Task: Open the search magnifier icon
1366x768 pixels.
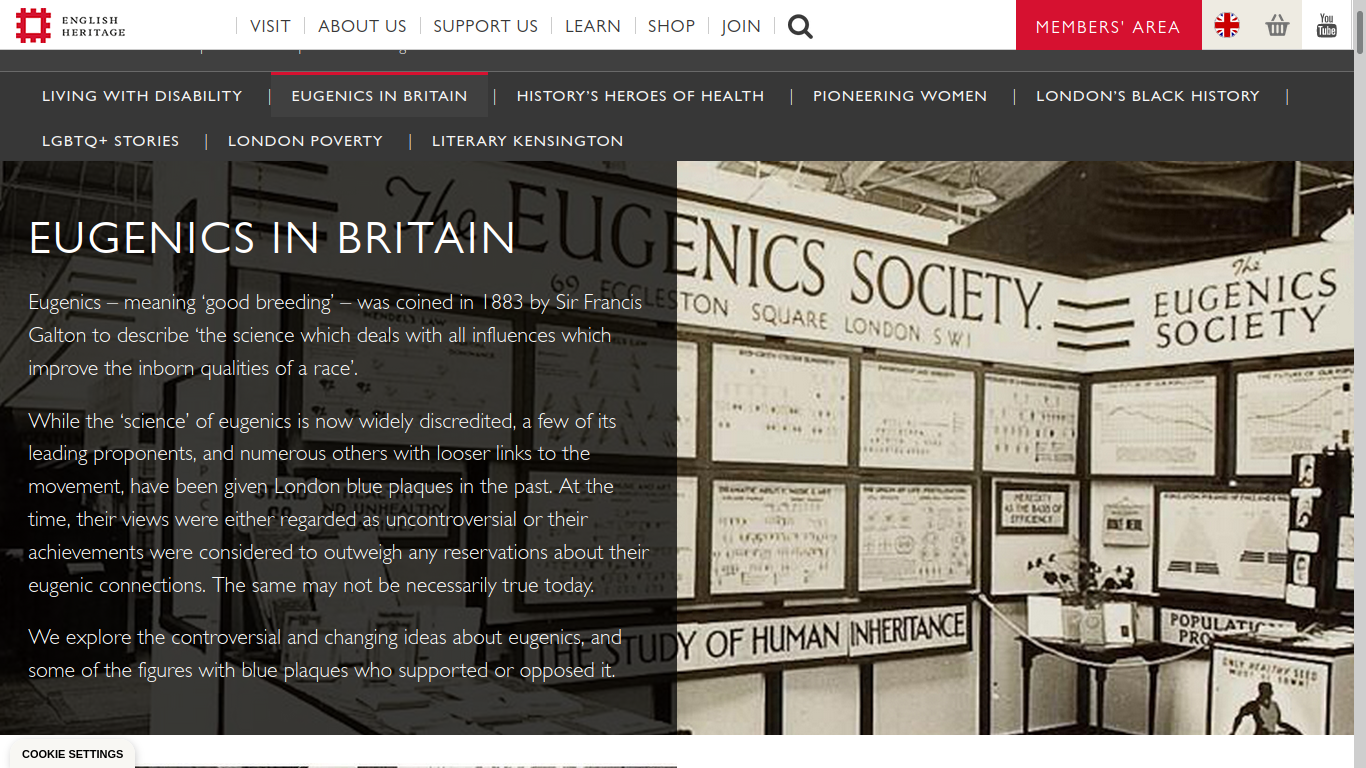Action: point(800,26)
